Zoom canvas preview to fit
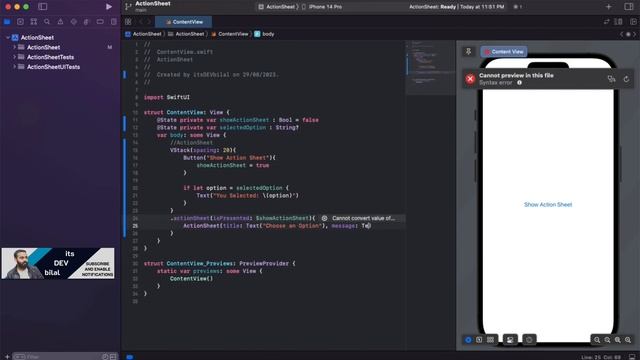The height and width of the screenshot is (360, 640). [x=618, y=340]
